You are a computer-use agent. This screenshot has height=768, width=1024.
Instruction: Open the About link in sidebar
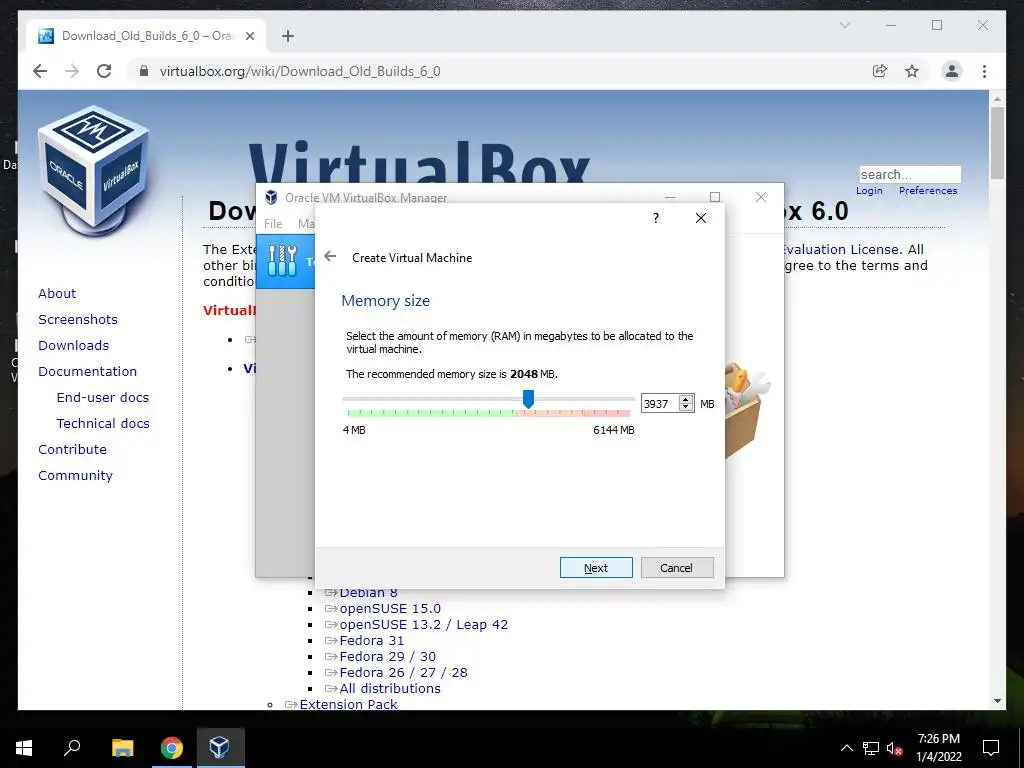(57, 293)
